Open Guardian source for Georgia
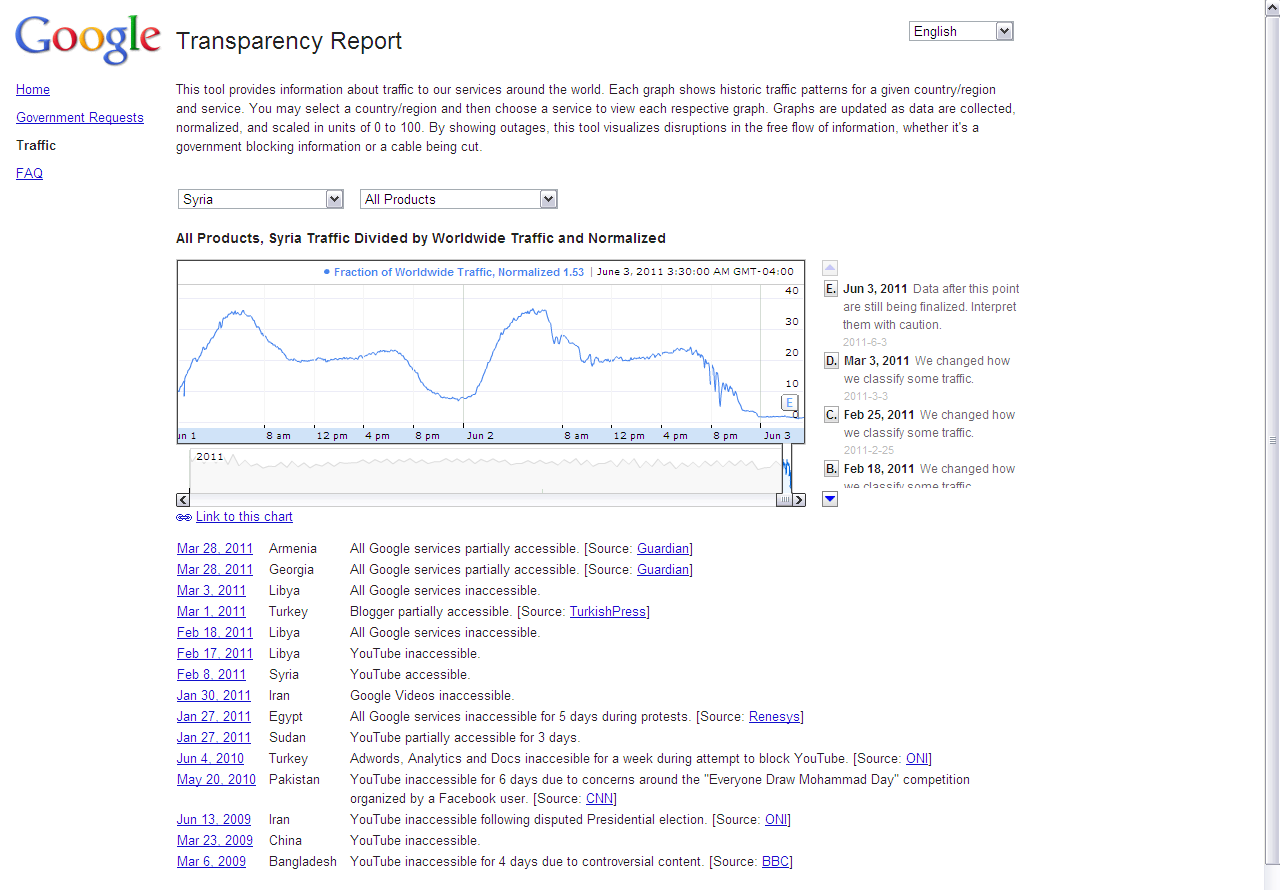1280x890 pixels. point(663,569)
